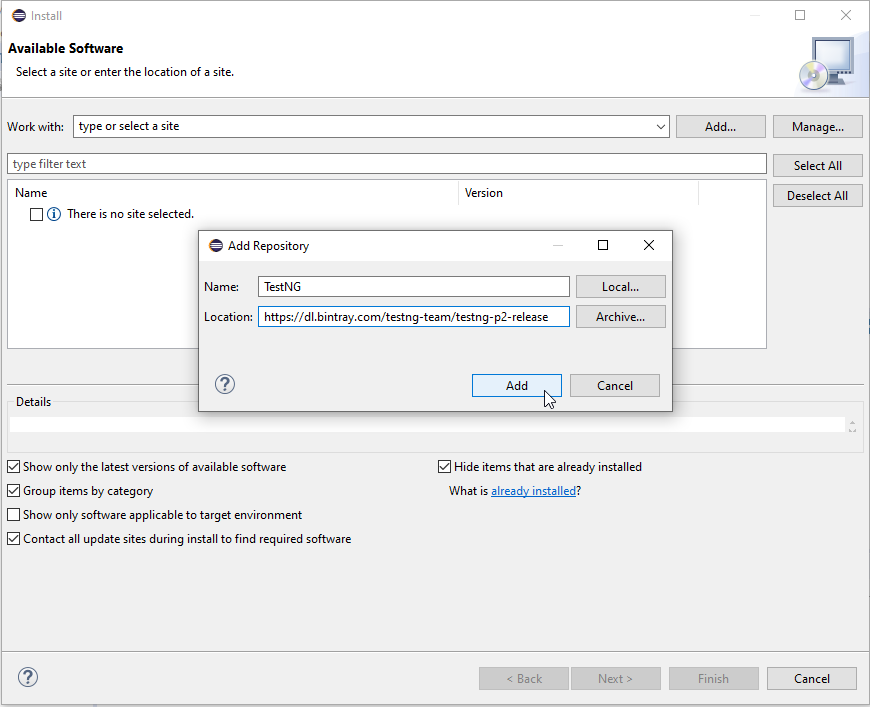Uncheck Hide items that are already installed
This screenshot has height=707, width=870.
[445, 467]
